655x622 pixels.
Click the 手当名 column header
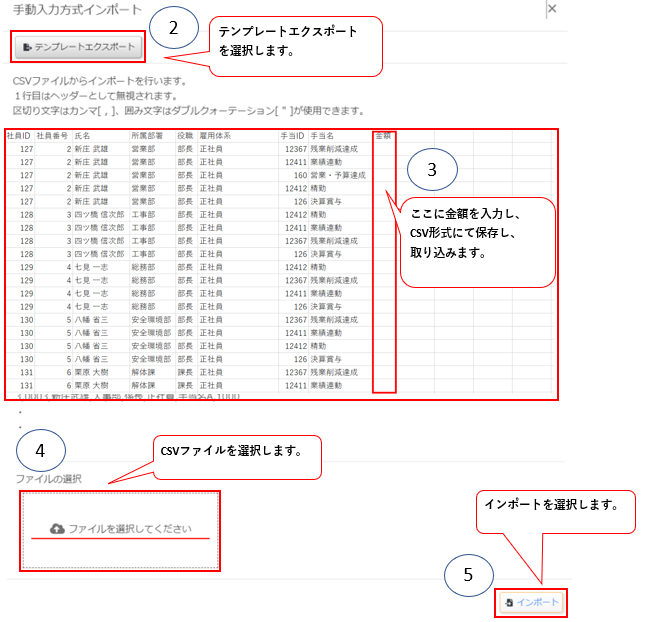tap(322, 135)
